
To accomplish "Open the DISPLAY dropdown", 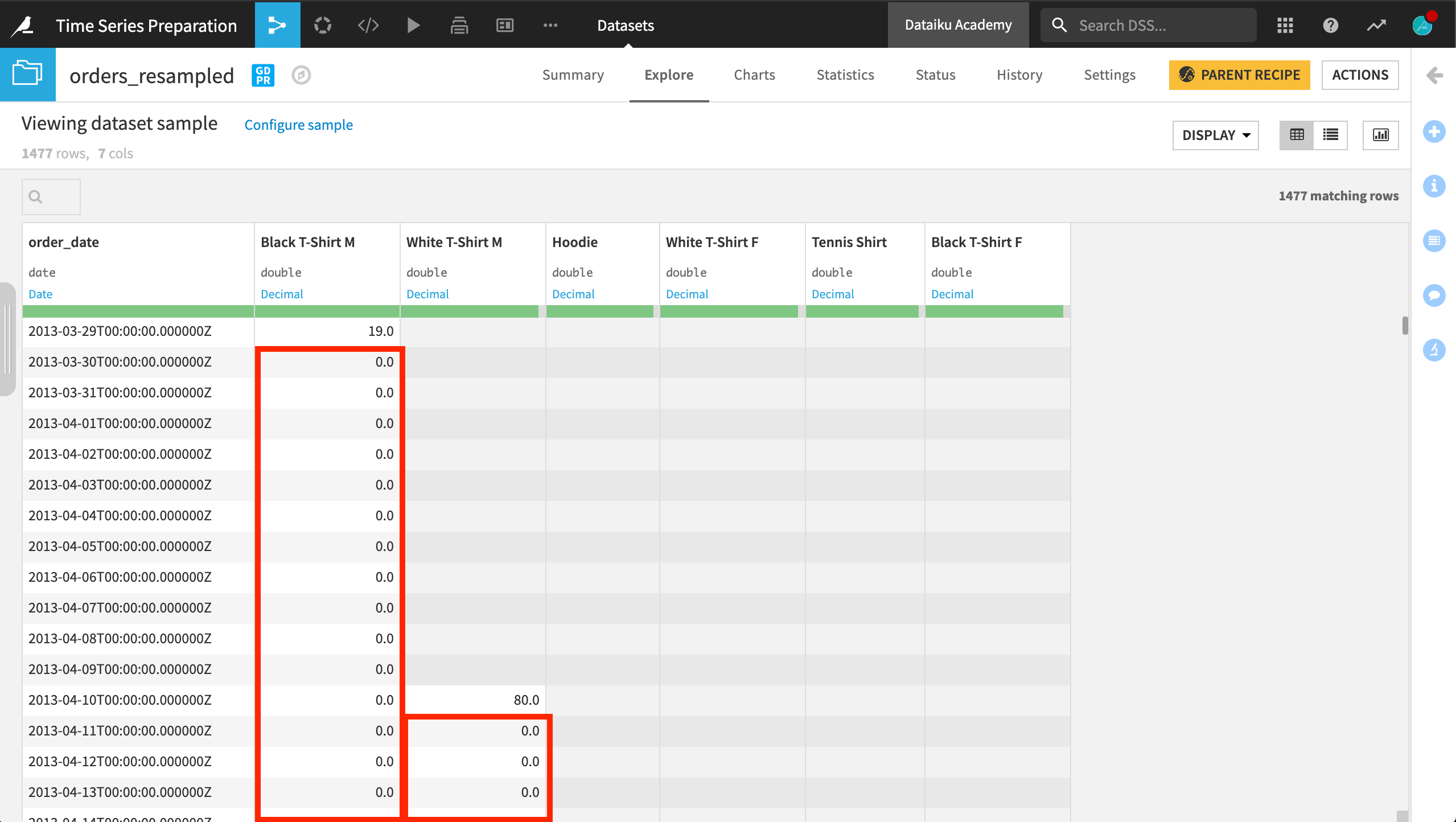I will point(1215,135).
